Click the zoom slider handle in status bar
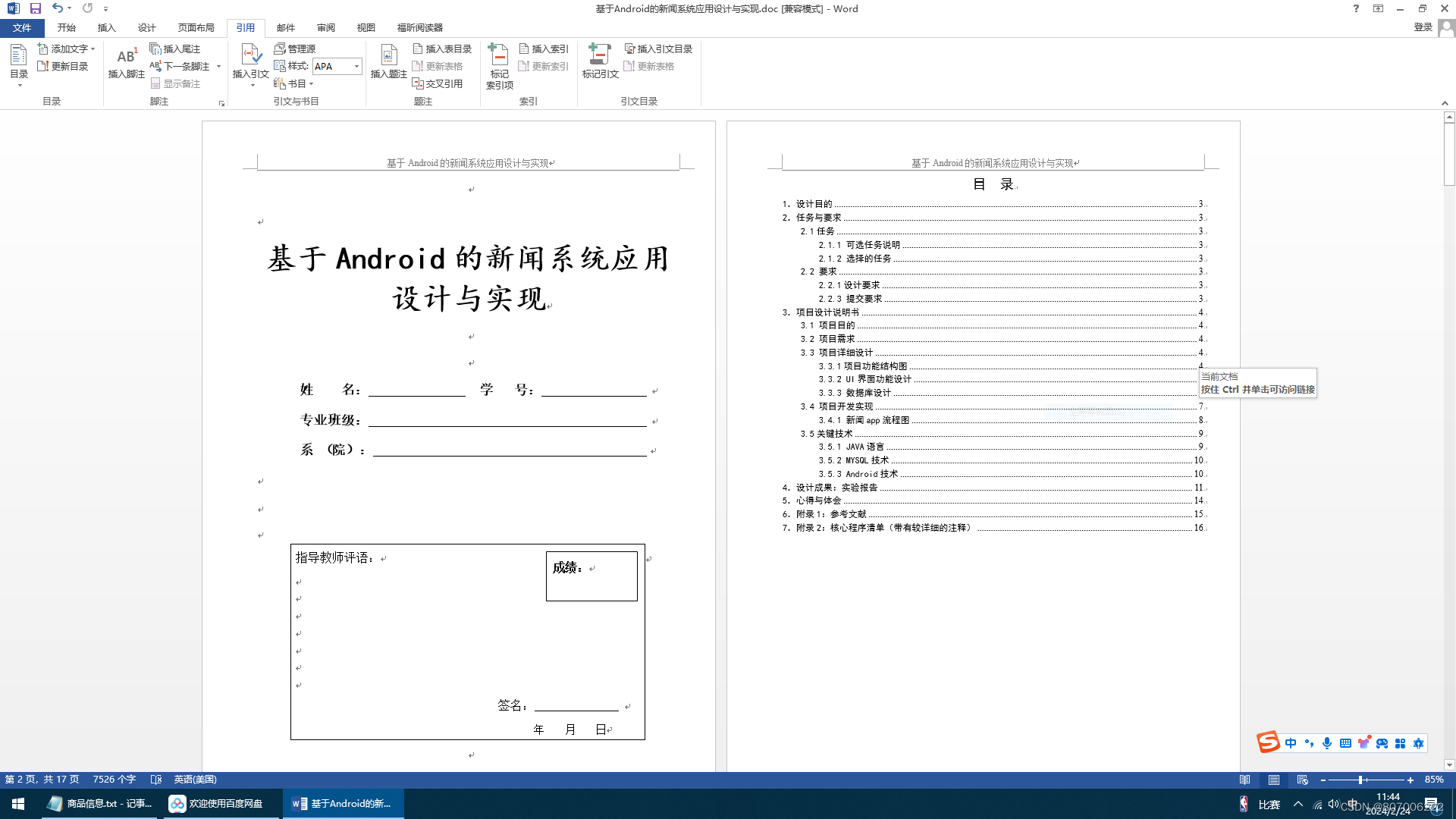The width and height of the screenshot is (1456, 819). (1360, 780)
